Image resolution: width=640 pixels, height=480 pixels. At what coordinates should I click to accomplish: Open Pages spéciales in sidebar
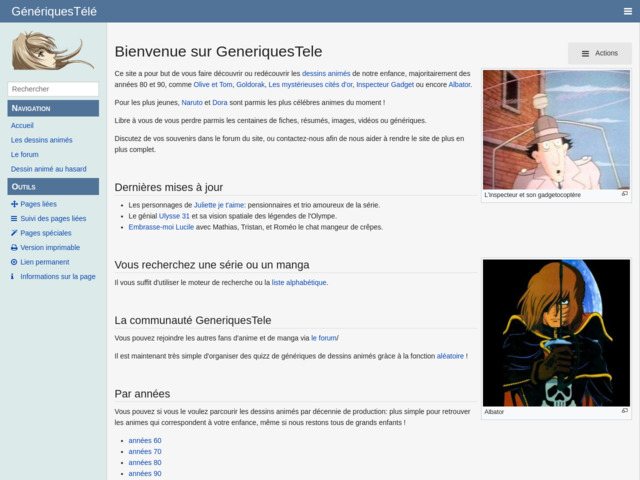coord(45,233)
